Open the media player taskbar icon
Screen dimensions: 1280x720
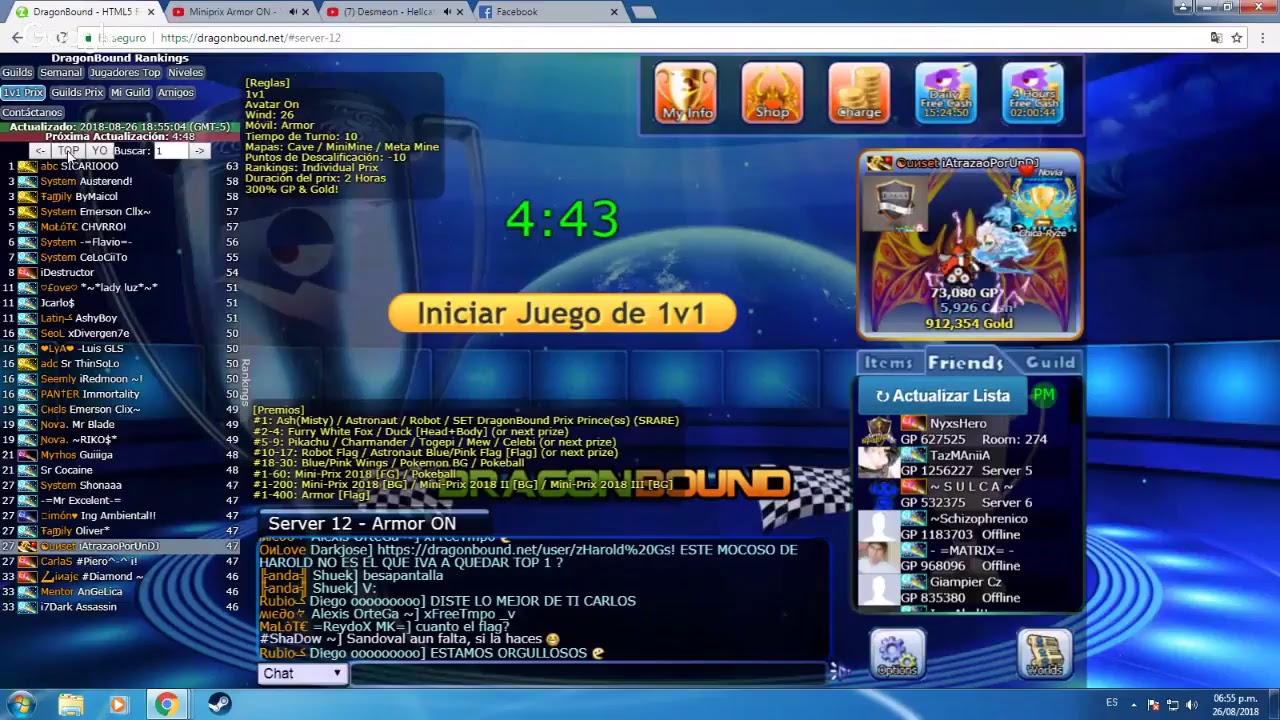tap(118, 704)
